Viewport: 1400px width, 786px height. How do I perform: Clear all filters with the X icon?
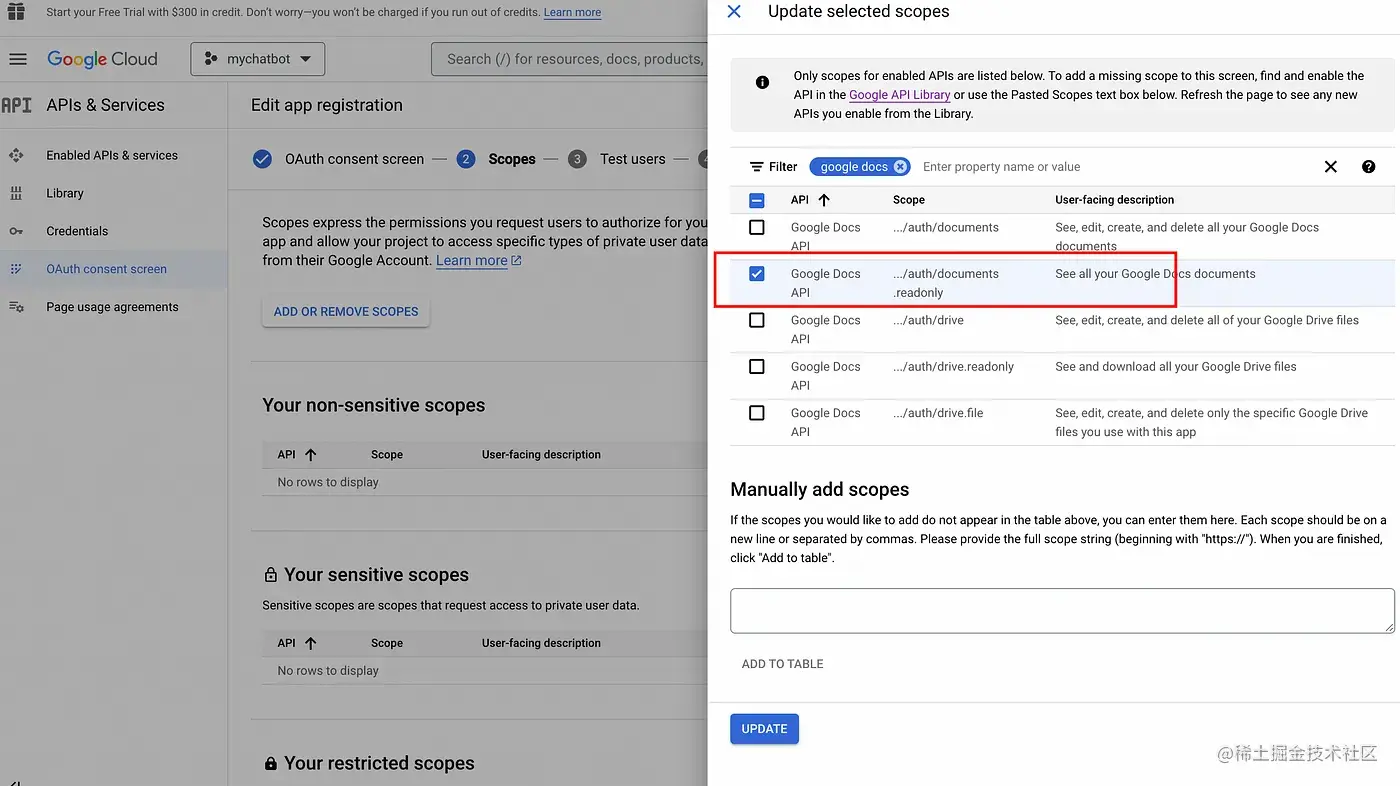click(1330, 167)
